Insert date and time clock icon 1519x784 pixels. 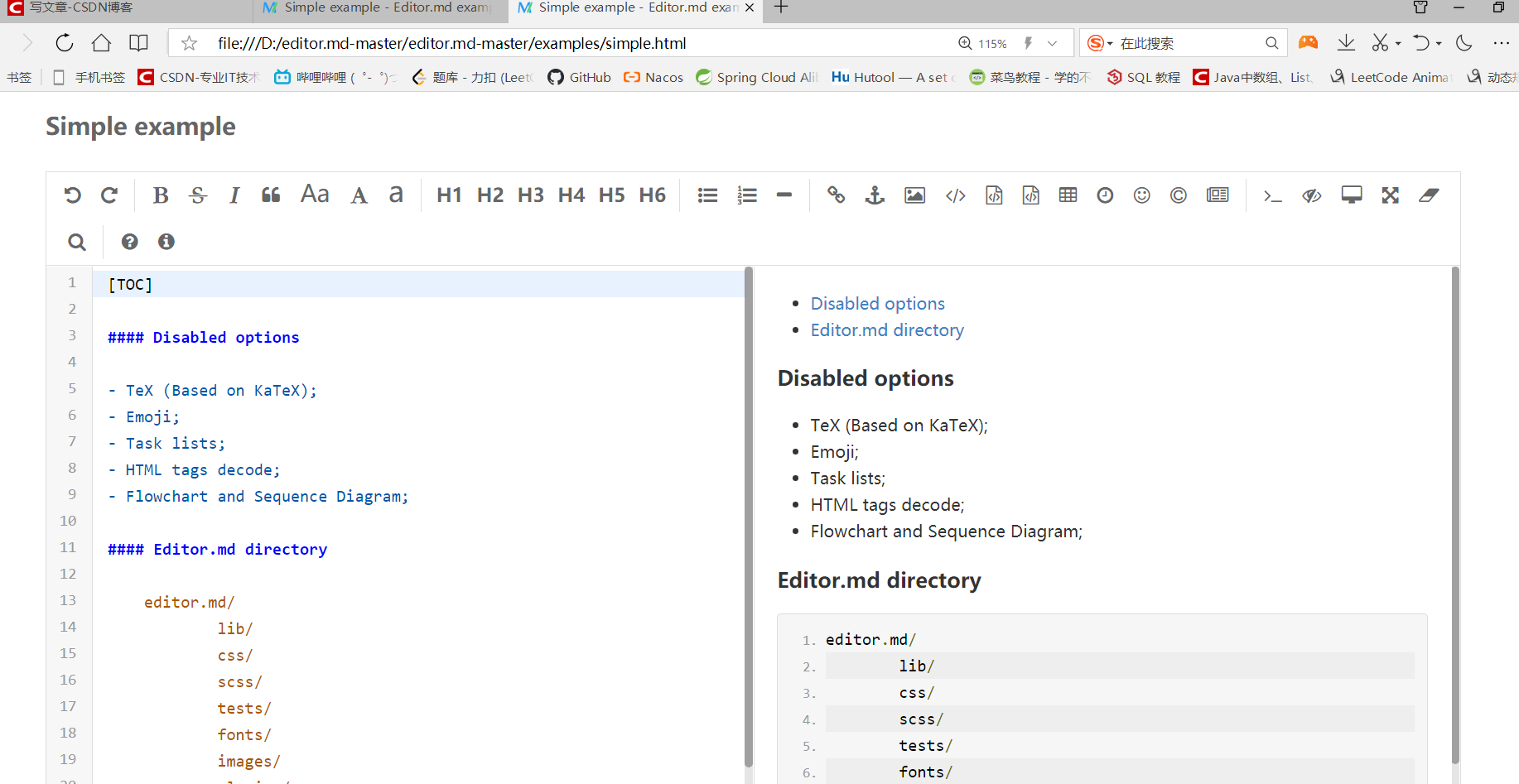(x=1105, y=195)
